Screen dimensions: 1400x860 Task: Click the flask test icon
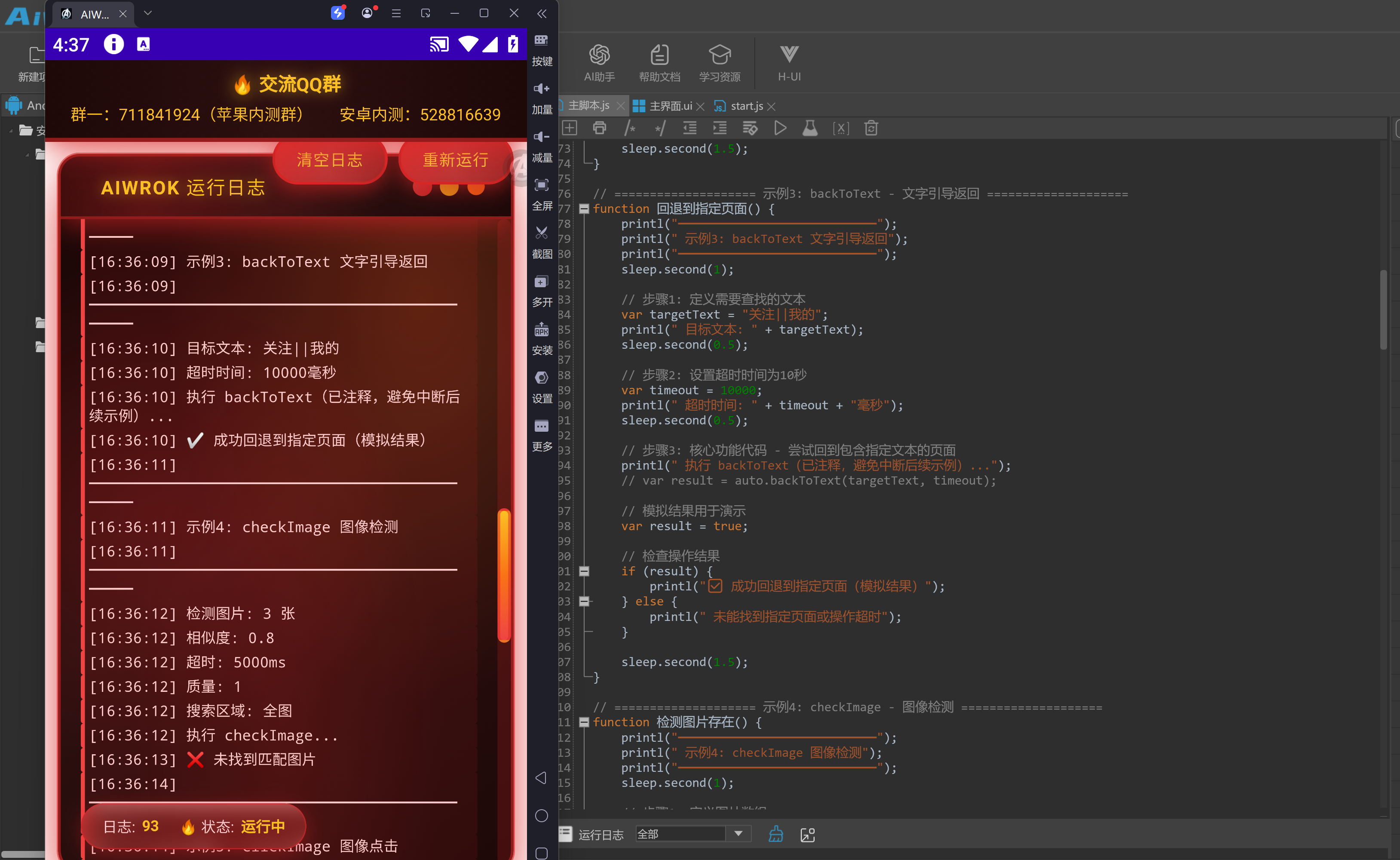[810, 128]
